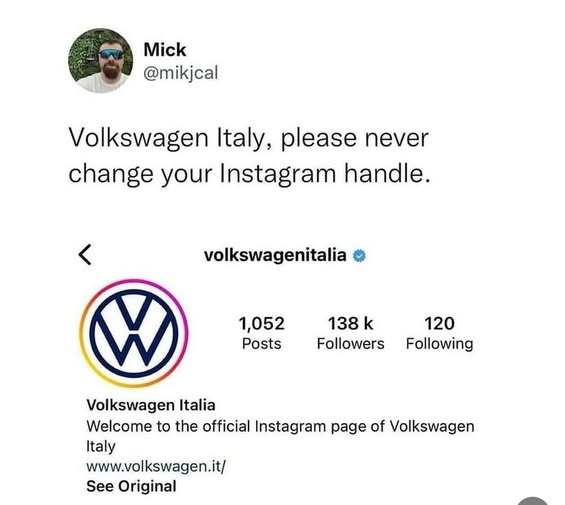Open the Volkswagen logo story ring

pyautogui.click(x=134, y=333)
